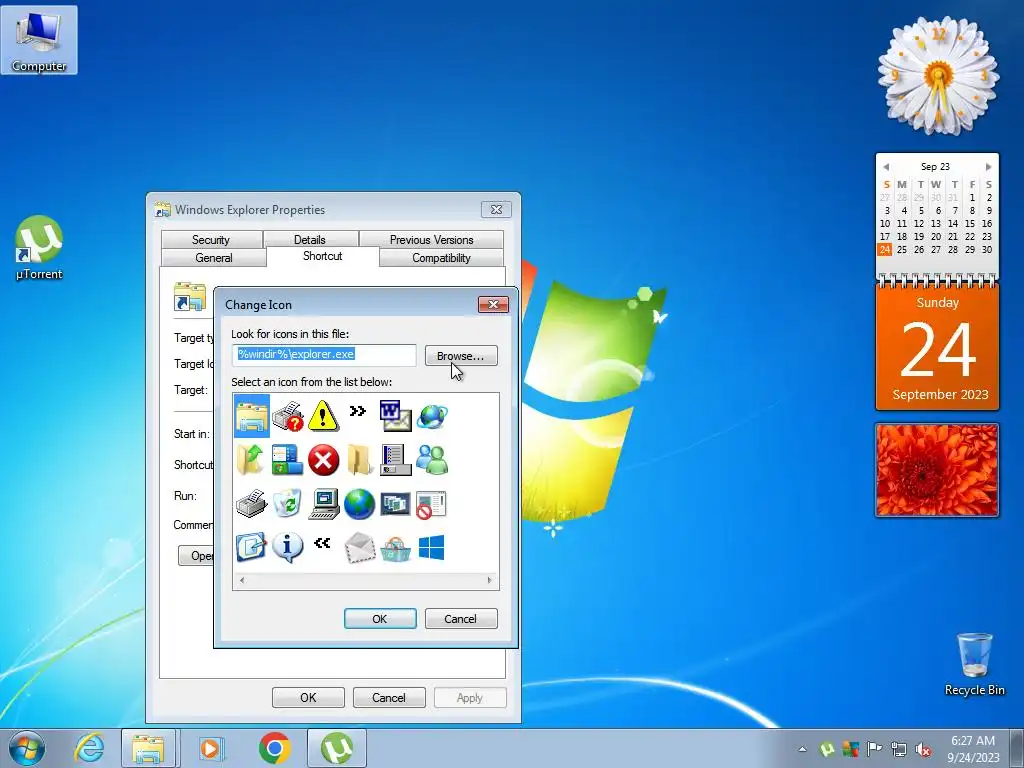Open the Windows Start menu orb
Screen dimensions: 1024x768
(x=27, y=748)
